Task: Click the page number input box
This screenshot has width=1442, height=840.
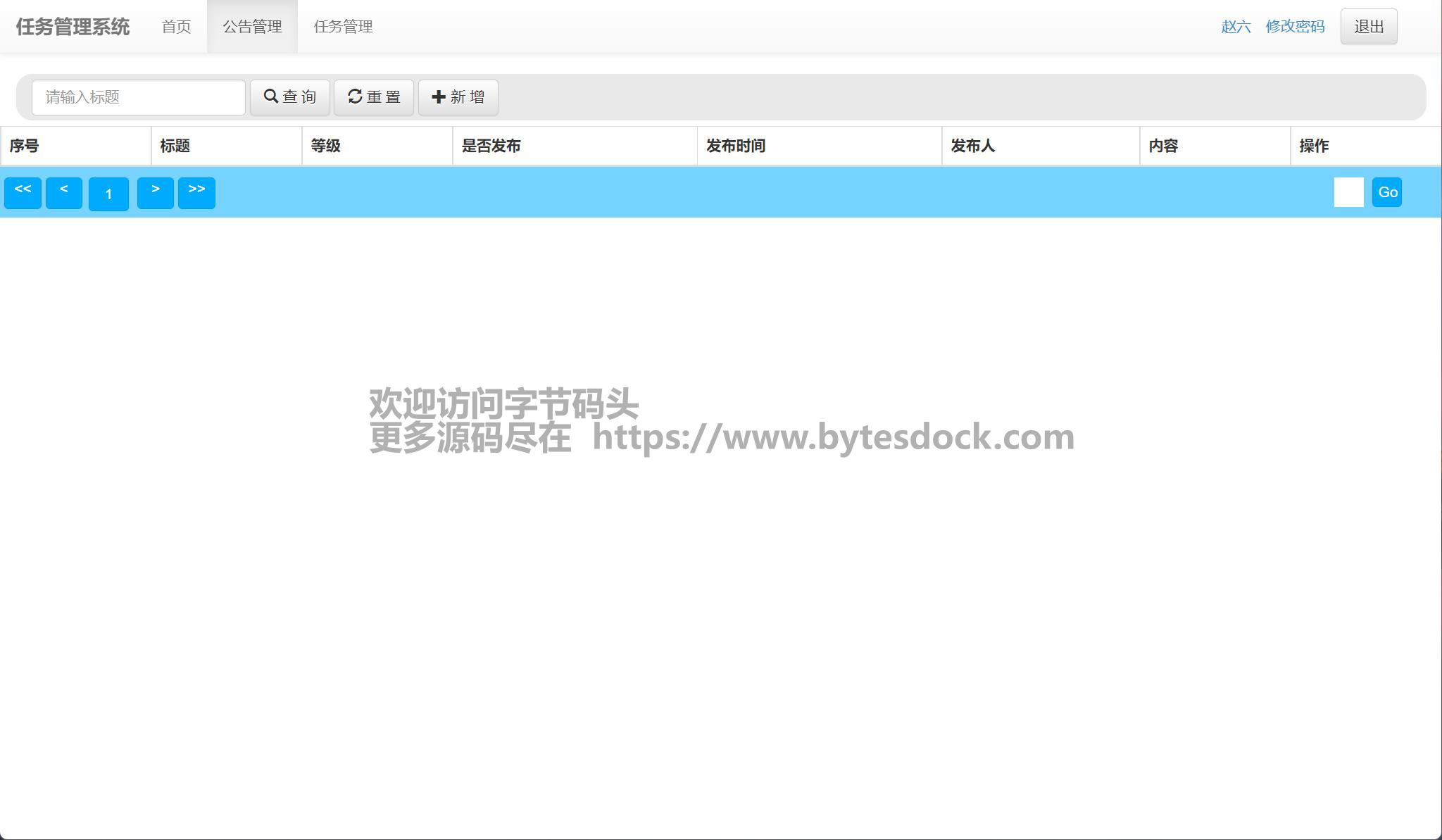Action: 1348,192
